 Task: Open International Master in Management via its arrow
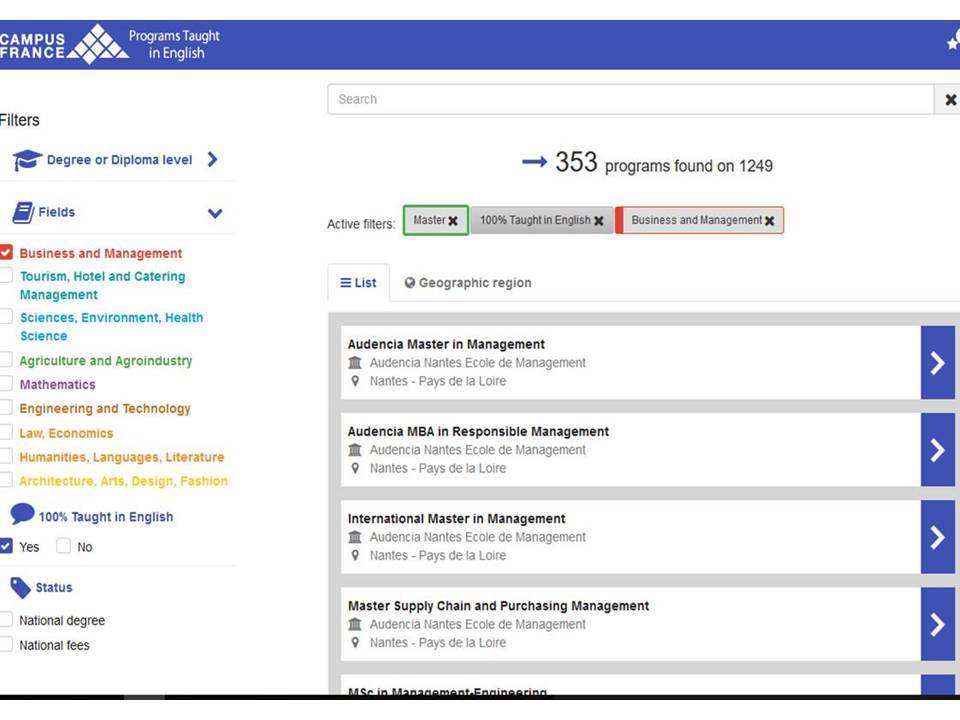(x=937, y=537)
